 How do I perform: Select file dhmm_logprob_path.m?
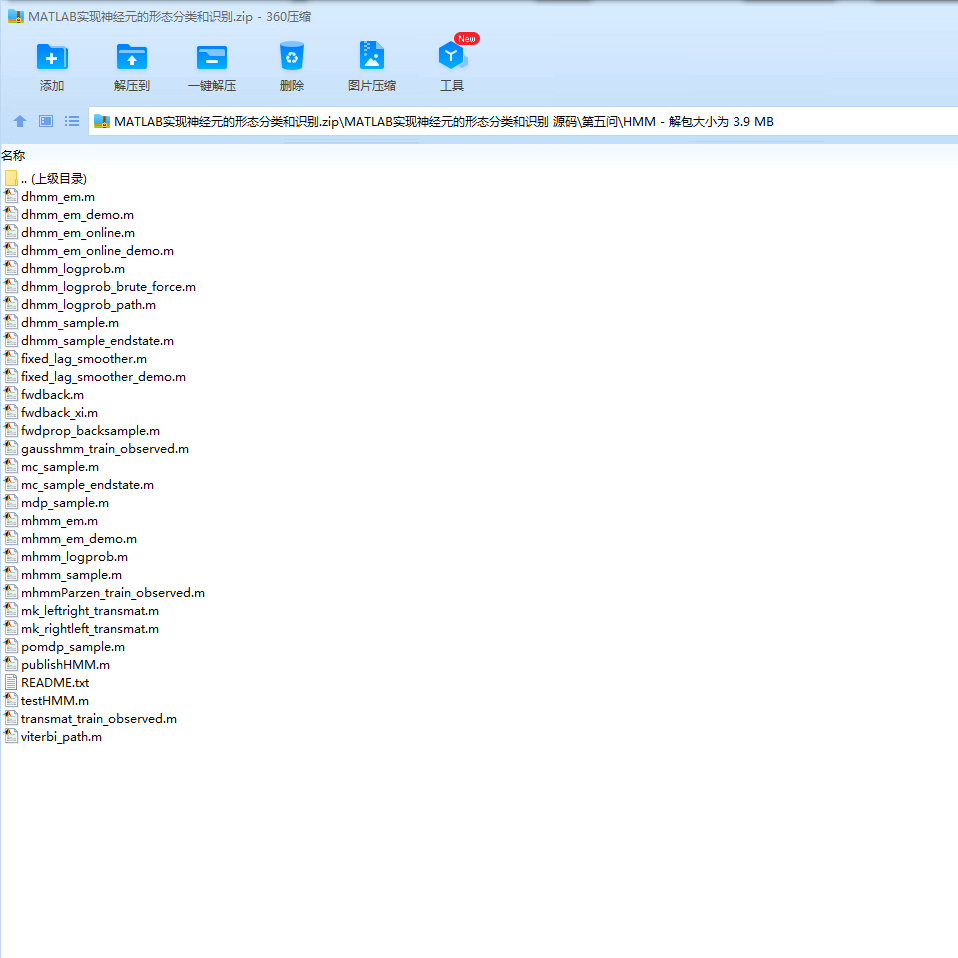pyautogui.click(x=88, y=304)
